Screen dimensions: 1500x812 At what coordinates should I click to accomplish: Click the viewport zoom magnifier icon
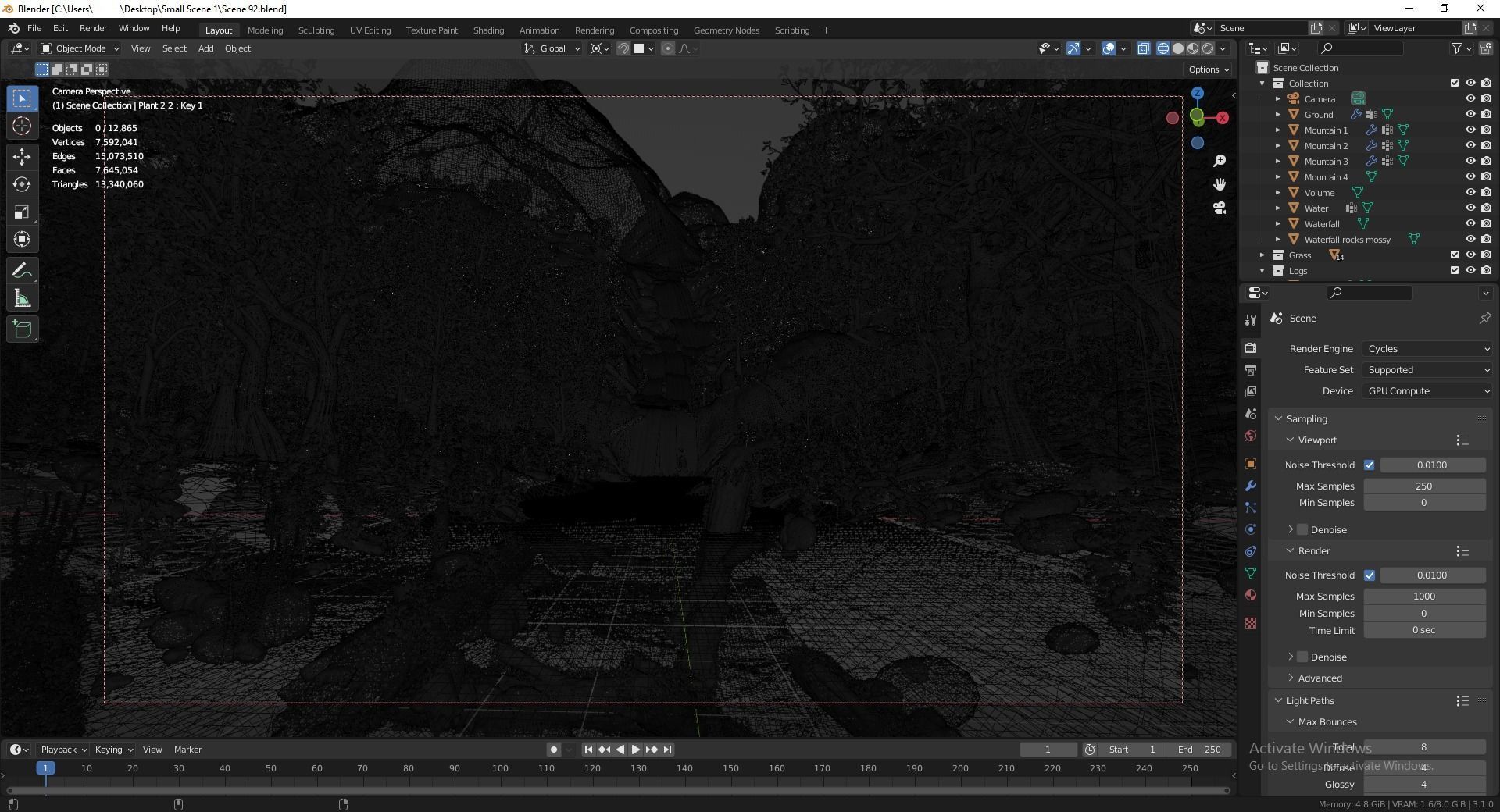click(1220, 161)
